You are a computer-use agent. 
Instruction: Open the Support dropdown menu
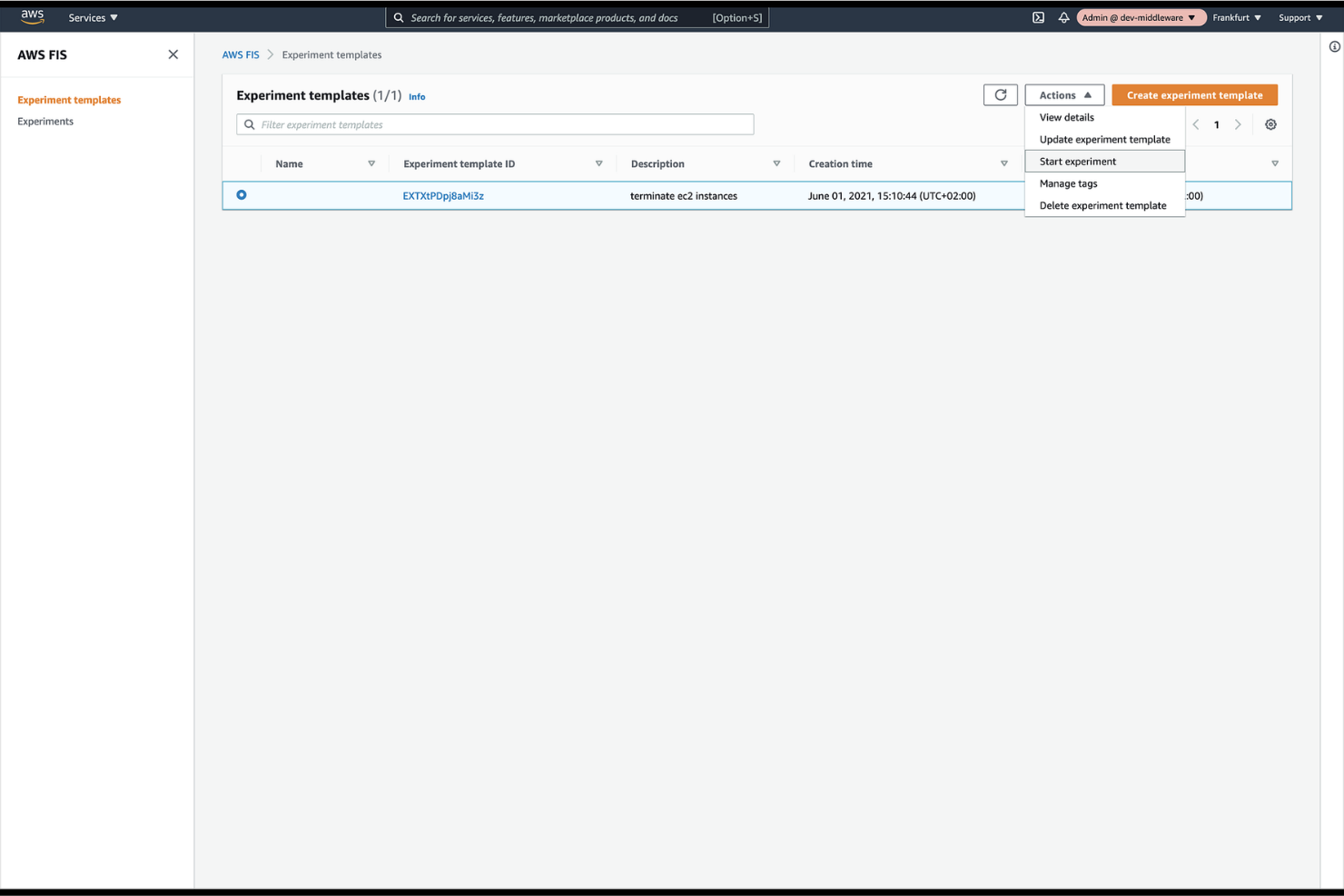[x=1300, y=17]
